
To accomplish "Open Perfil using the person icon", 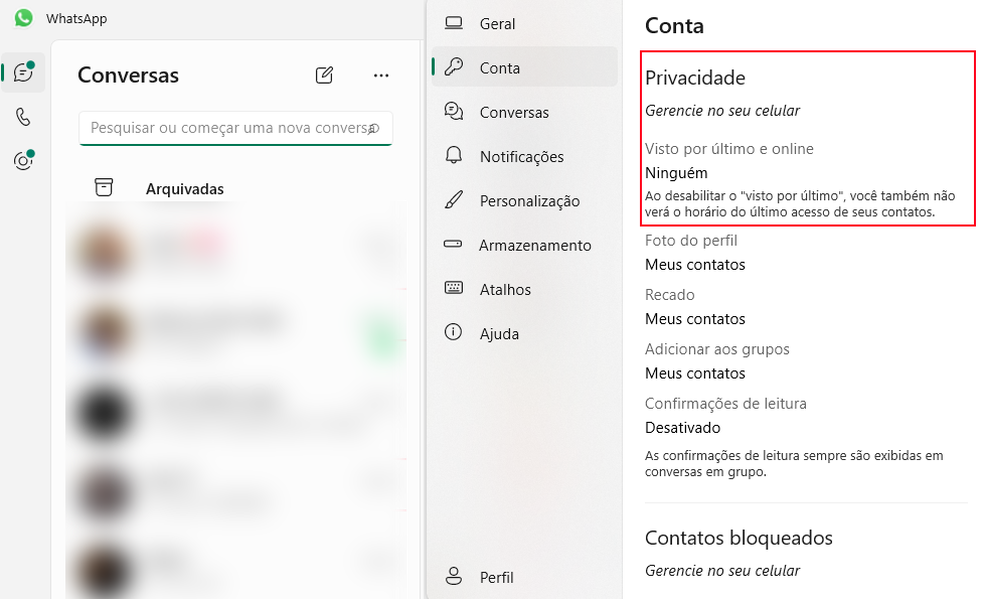I will pos(455,577).
